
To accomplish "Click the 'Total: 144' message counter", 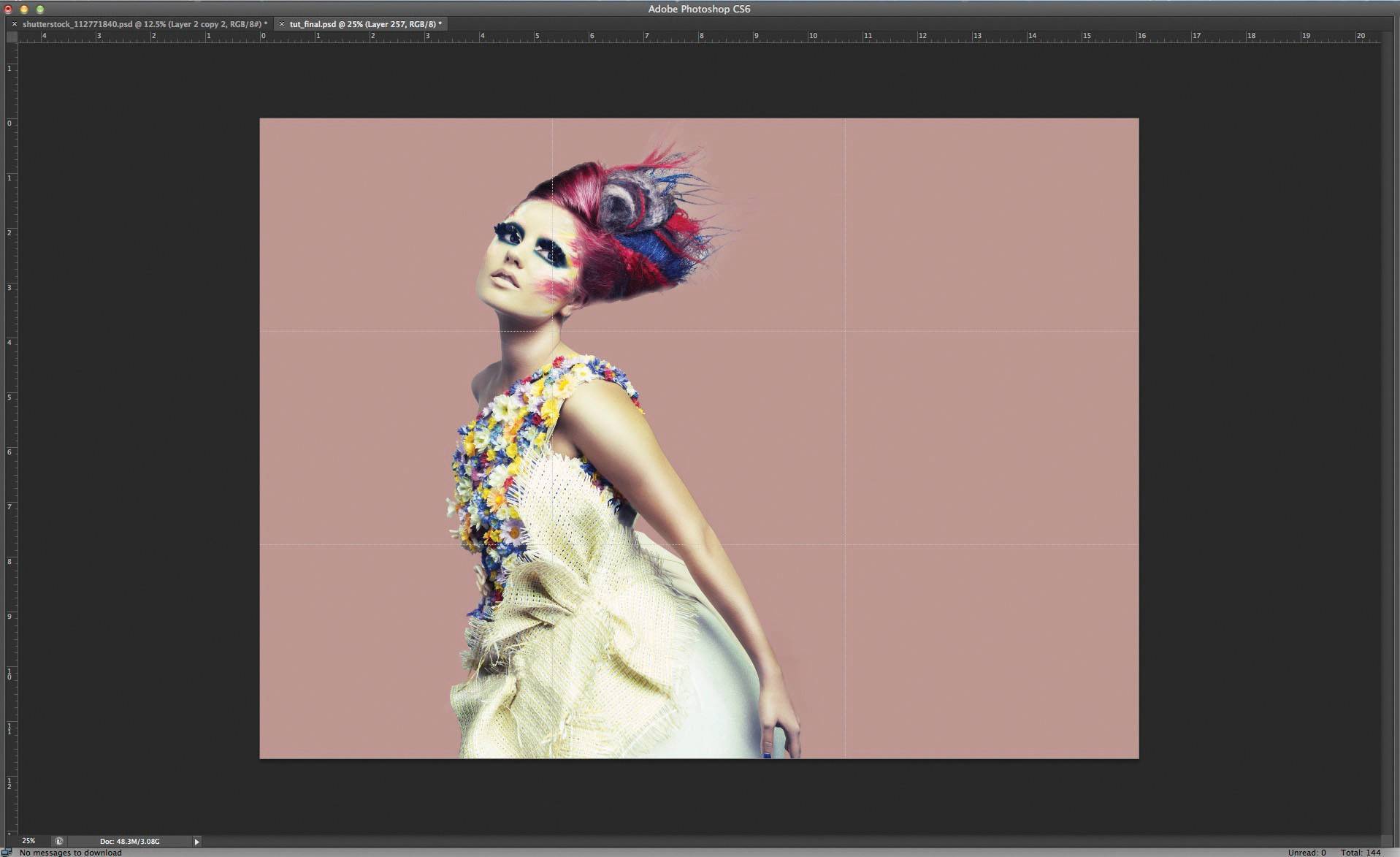I will (x=1361, y=853).
